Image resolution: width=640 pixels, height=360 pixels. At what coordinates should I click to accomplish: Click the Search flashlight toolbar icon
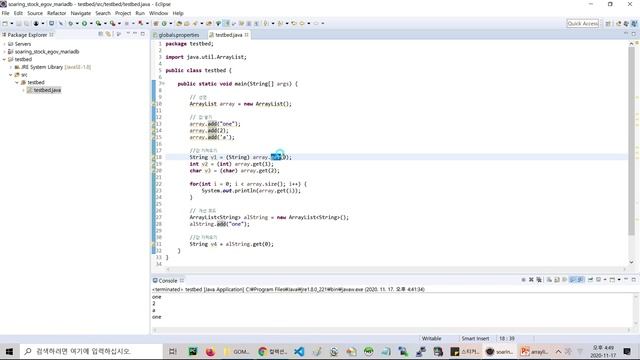pyautogui.click(x=195, y=24)
